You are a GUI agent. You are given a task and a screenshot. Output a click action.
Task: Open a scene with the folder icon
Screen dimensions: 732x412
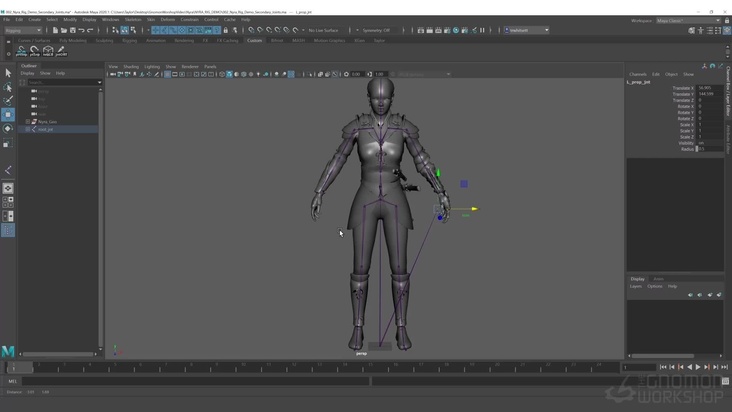click(64, 30)
